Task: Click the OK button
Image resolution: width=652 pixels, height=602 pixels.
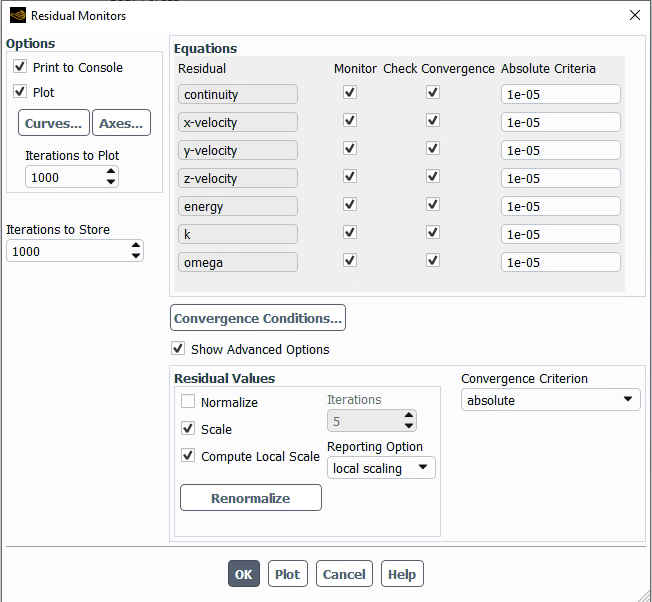Action: click(x=244, y=574)
